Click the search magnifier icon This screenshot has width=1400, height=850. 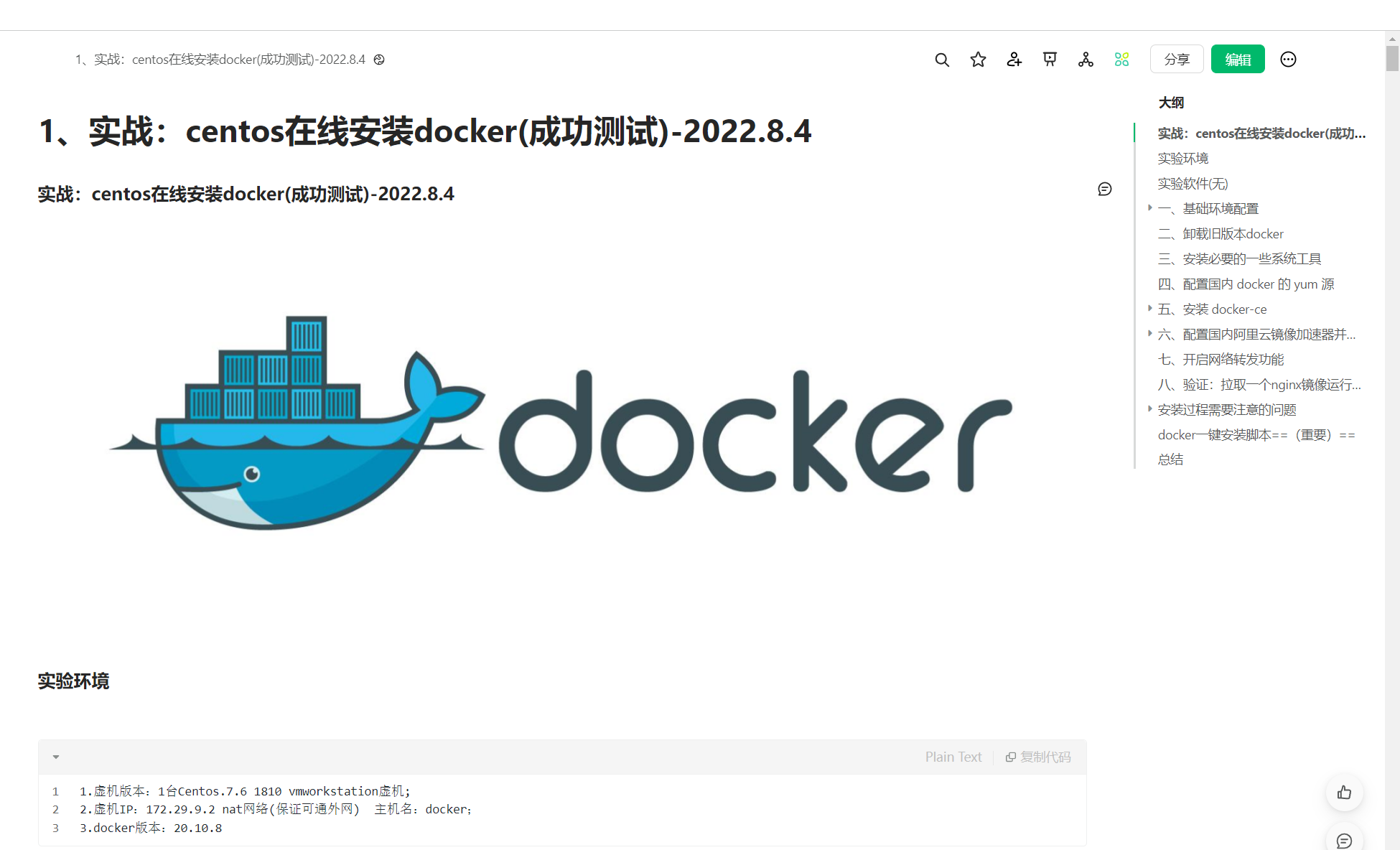tap(942, 60)
